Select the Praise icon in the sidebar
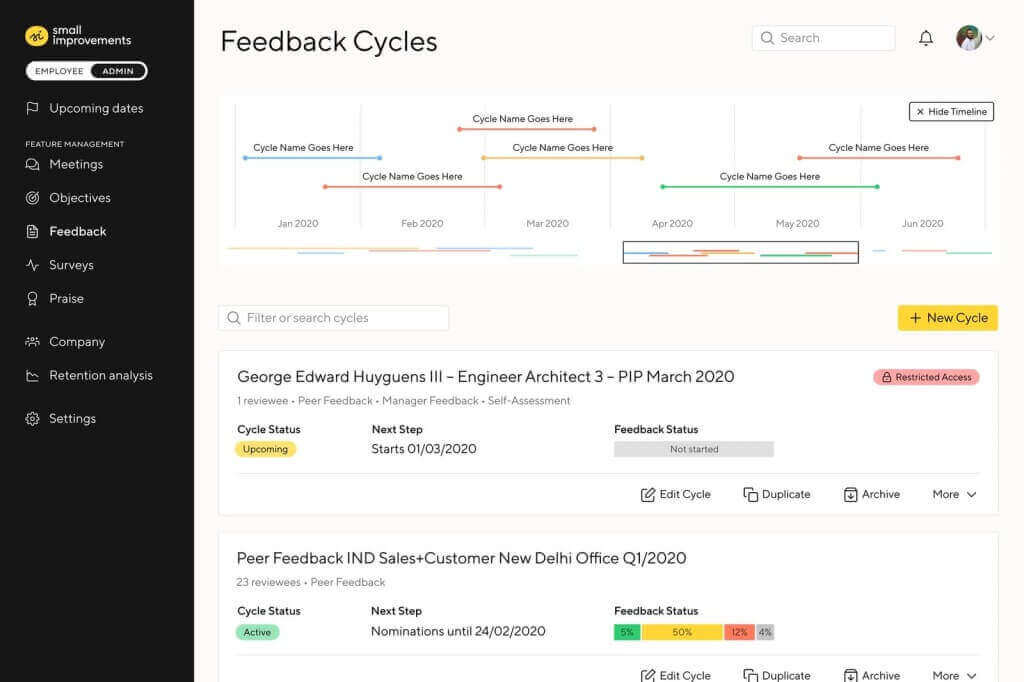This screenshot has height=682, width=1024. coord(33,298)
